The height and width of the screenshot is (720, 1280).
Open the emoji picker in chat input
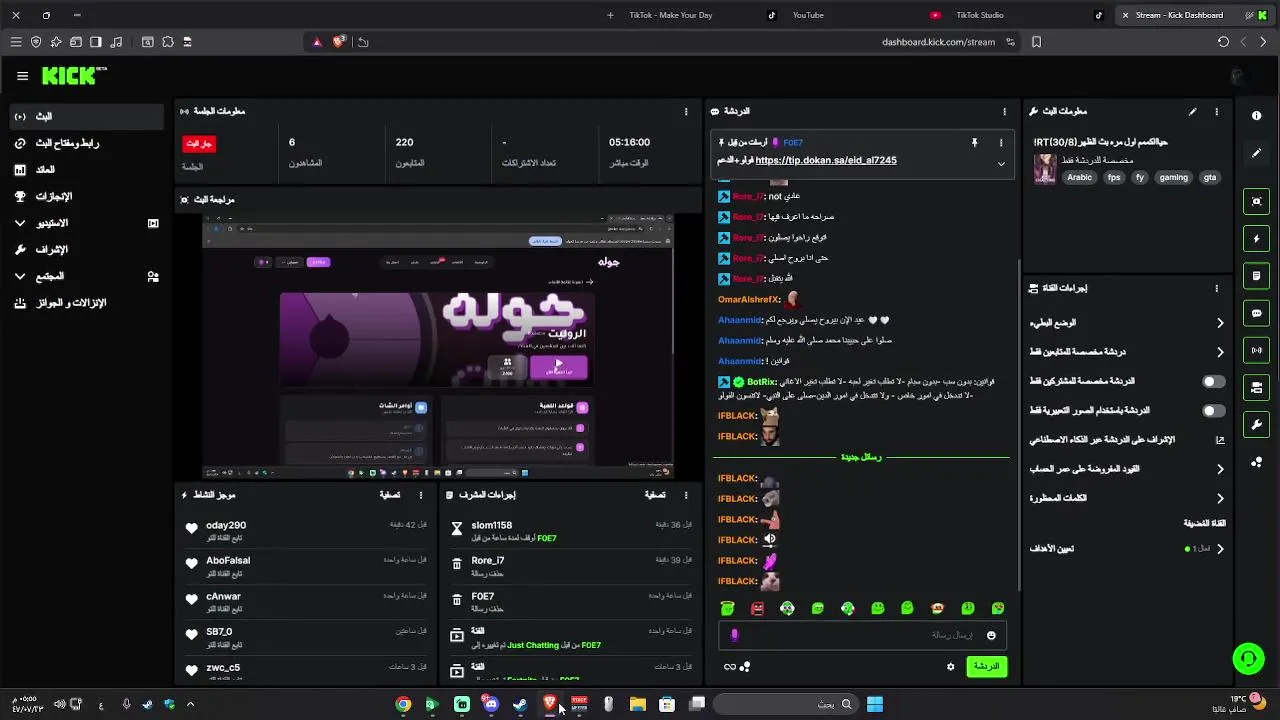991,635
